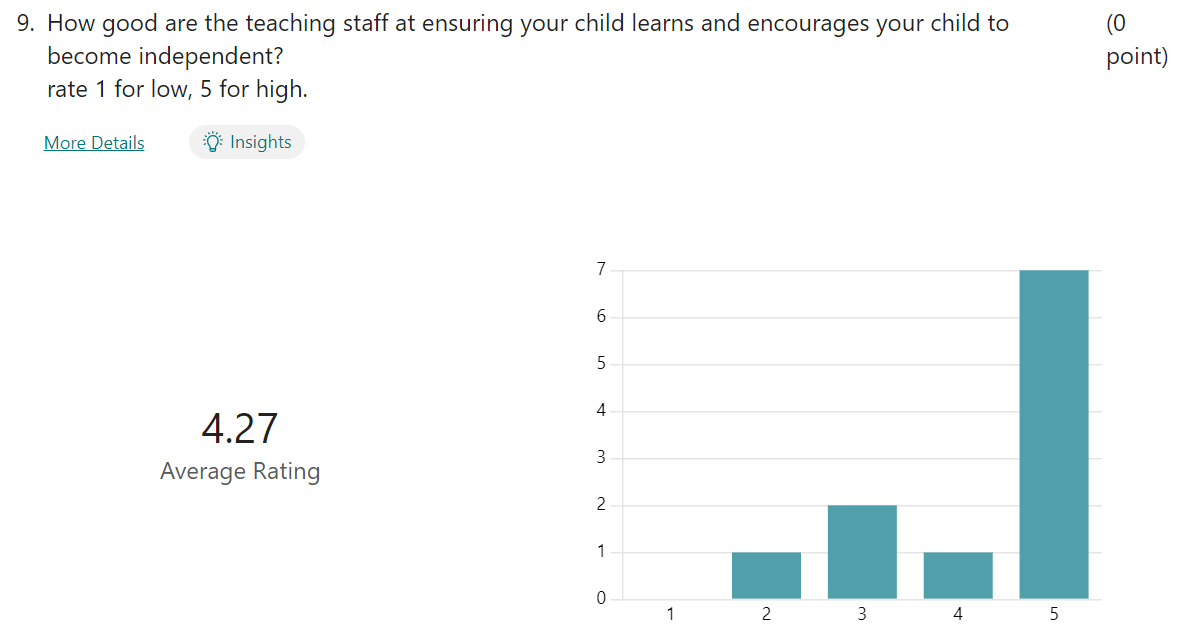Click y-axis label 4

(x=602, y=410)
